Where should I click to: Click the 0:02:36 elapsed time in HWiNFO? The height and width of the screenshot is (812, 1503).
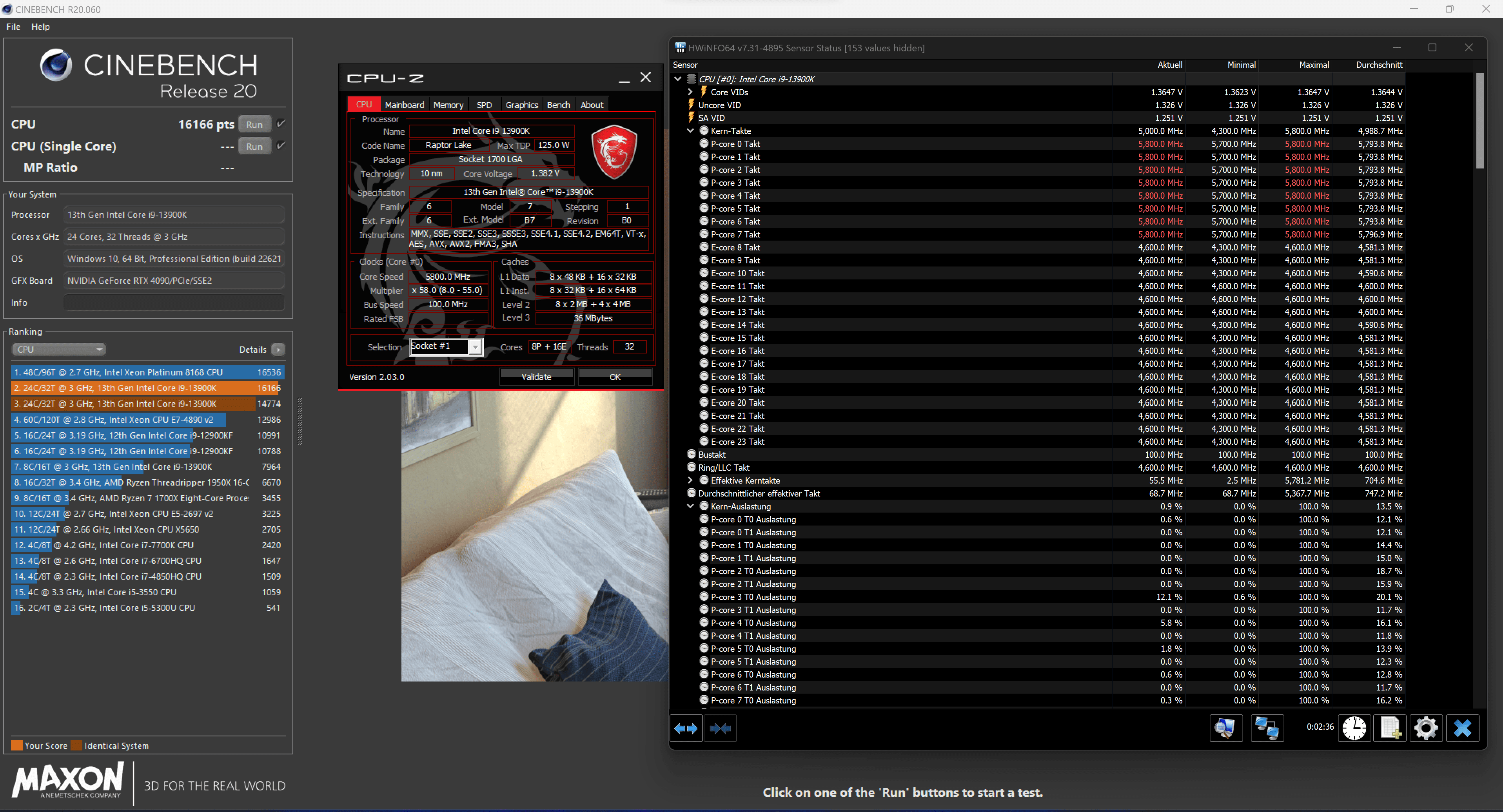[x=1320, y=727]
